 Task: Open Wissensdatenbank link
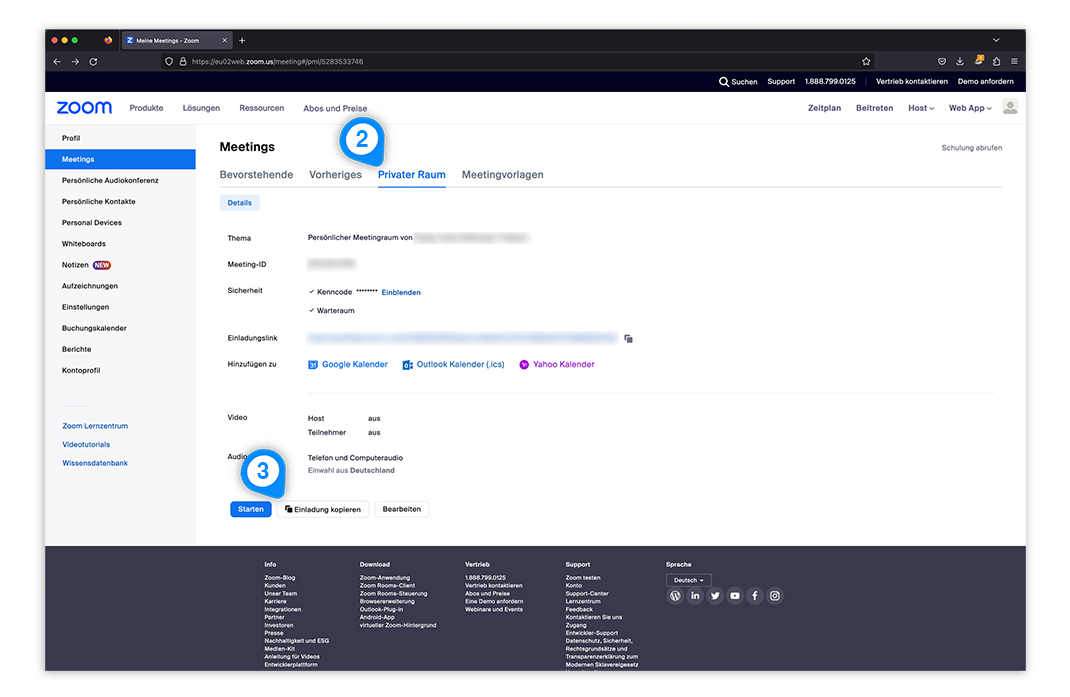tap(95, 463)
